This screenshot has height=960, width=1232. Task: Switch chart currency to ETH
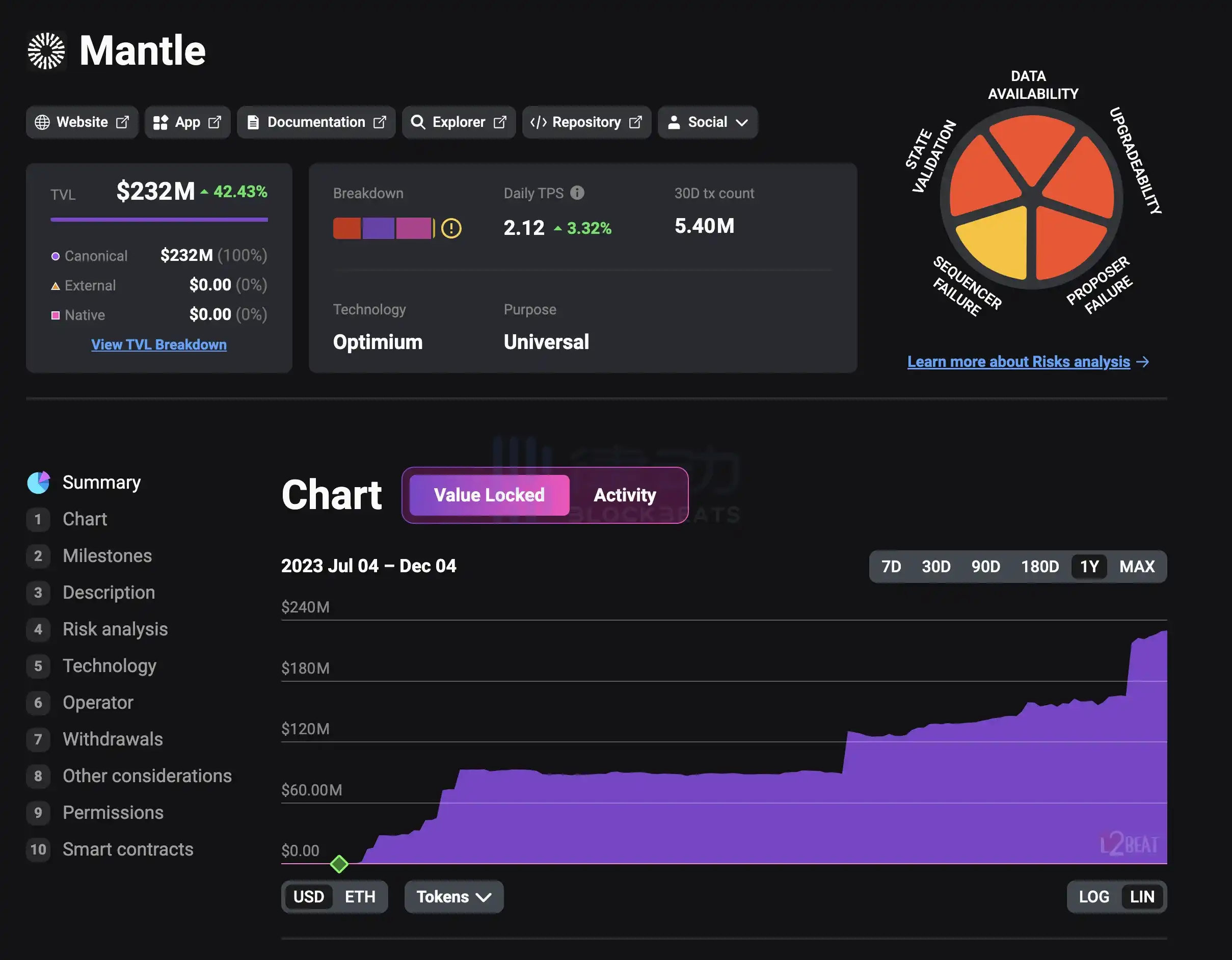tap(359, 896)
